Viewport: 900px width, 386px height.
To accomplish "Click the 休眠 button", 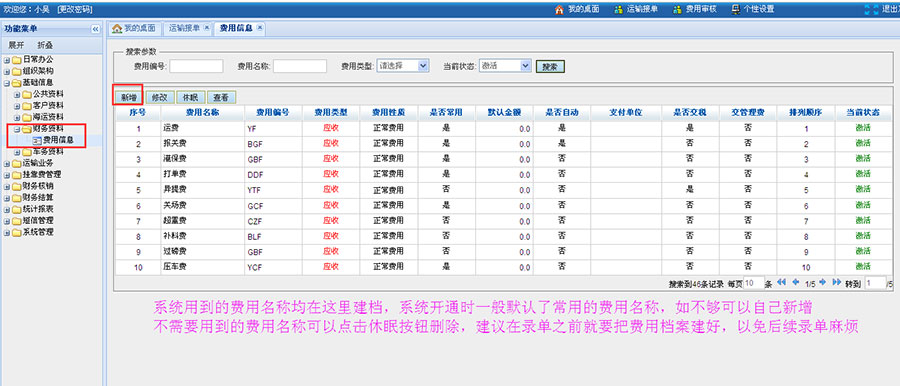I will (x=190, y=97).
